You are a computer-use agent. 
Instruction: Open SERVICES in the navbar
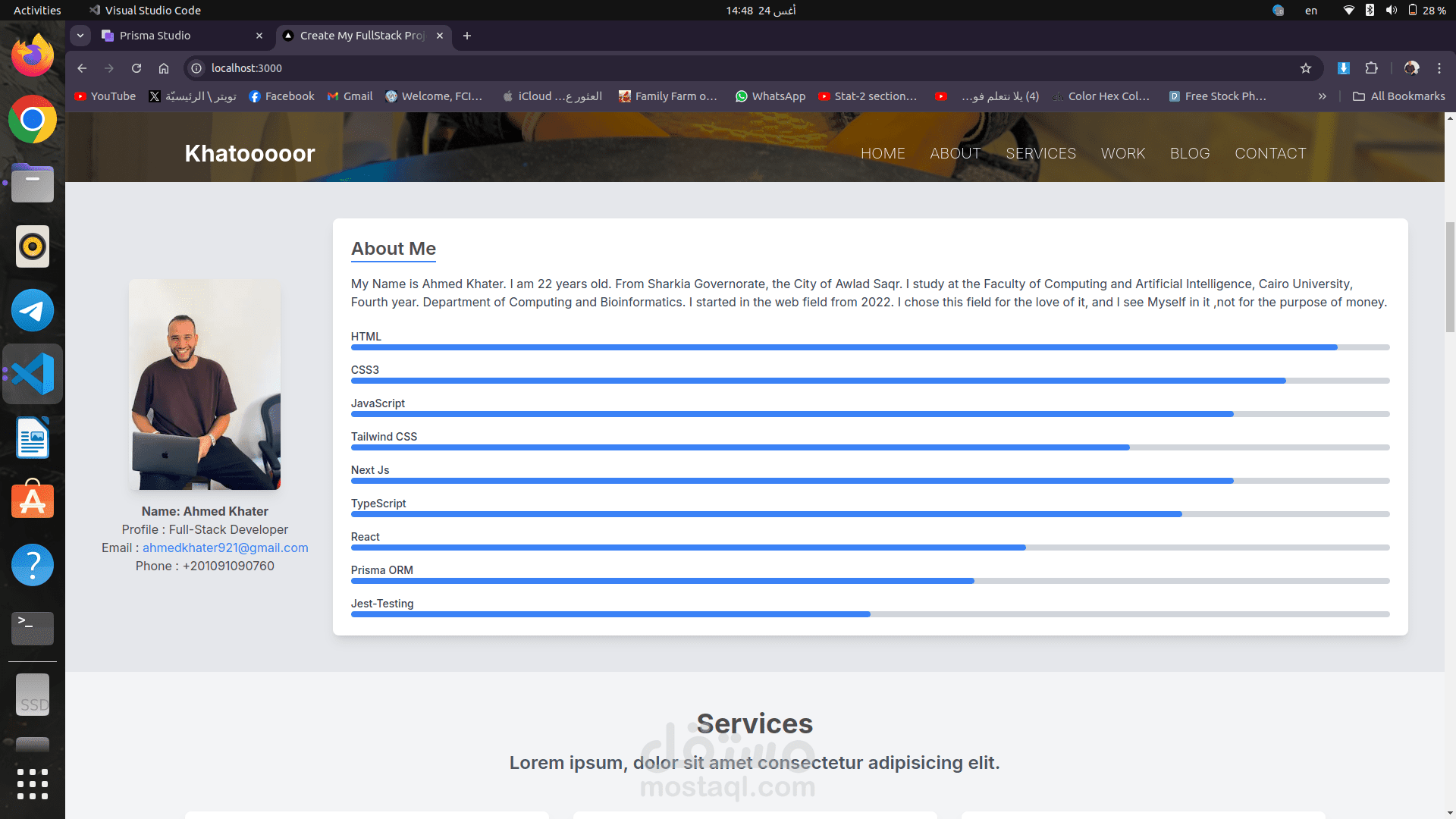coord(1040,153)
